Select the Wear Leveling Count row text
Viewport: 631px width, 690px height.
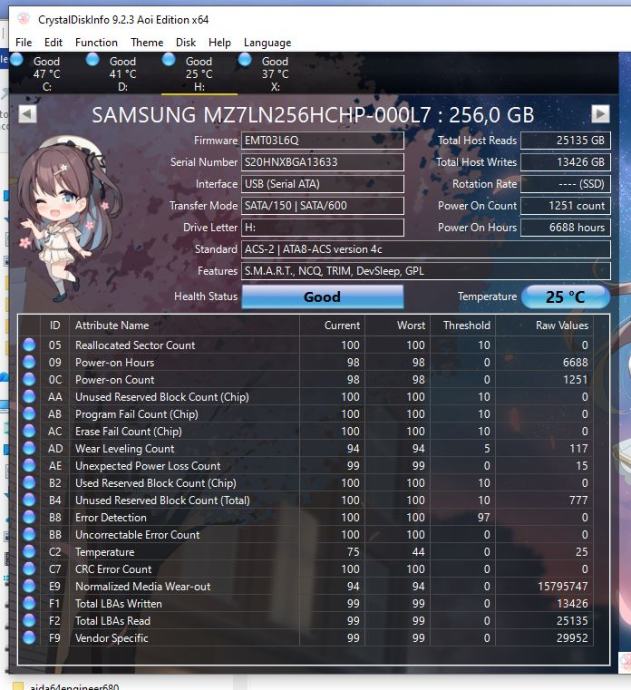click(125, 448)
